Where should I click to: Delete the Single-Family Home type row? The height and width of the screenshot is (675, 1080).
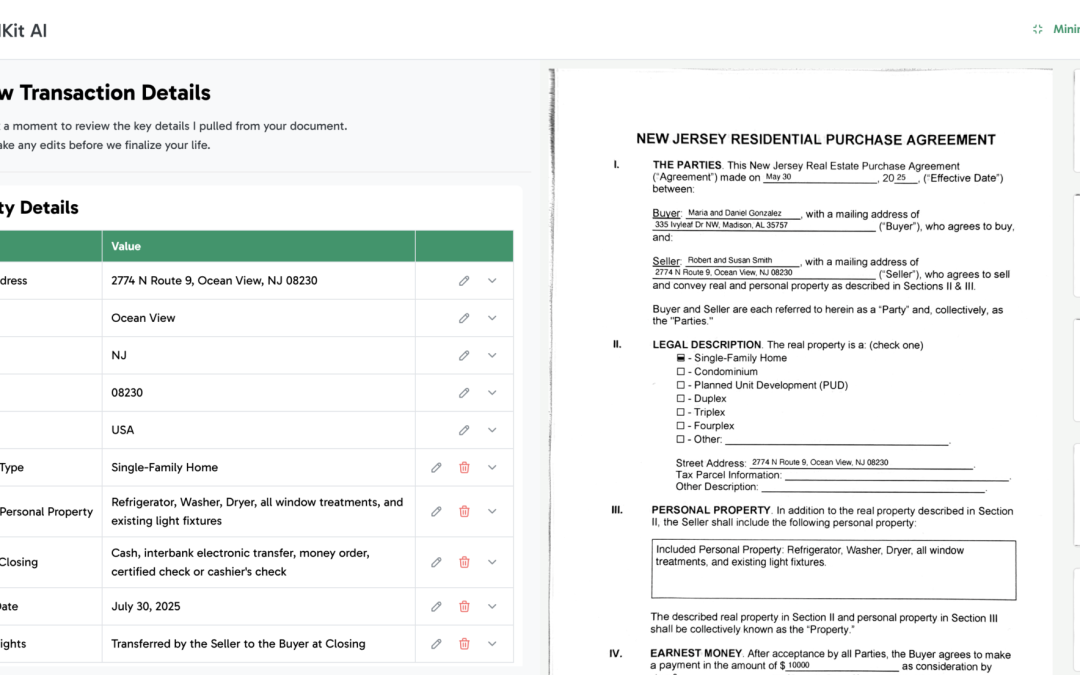point(464,467)
